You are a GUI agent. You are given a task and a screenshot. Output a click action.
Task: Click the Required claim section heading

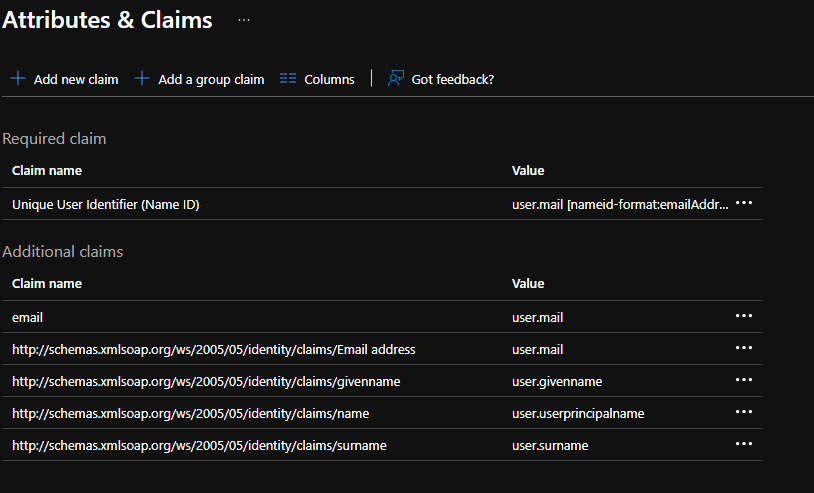pyautogui.click(x=54, y=139)
